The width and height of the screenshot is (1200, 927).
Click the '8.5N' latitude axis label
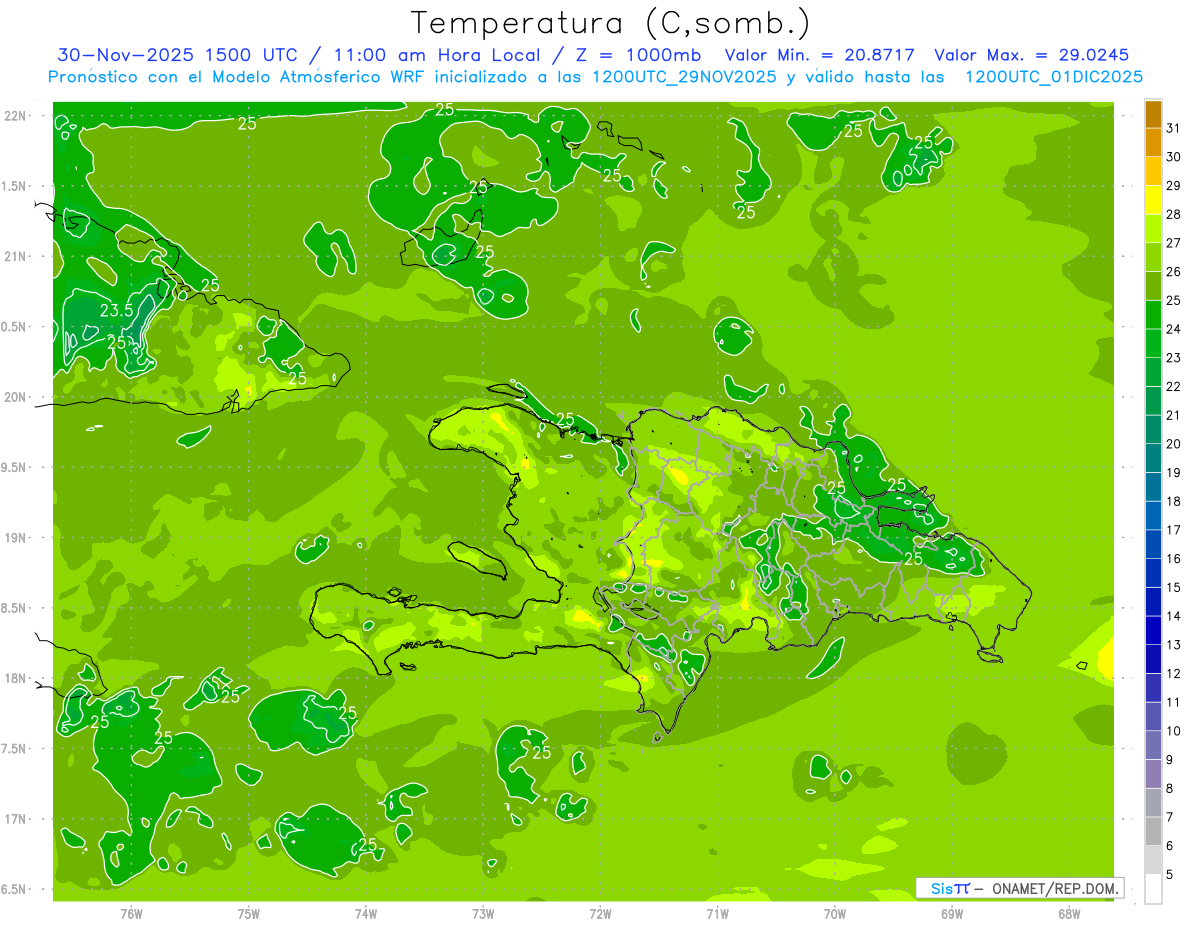pyautogui.click(x=15, y=608)
